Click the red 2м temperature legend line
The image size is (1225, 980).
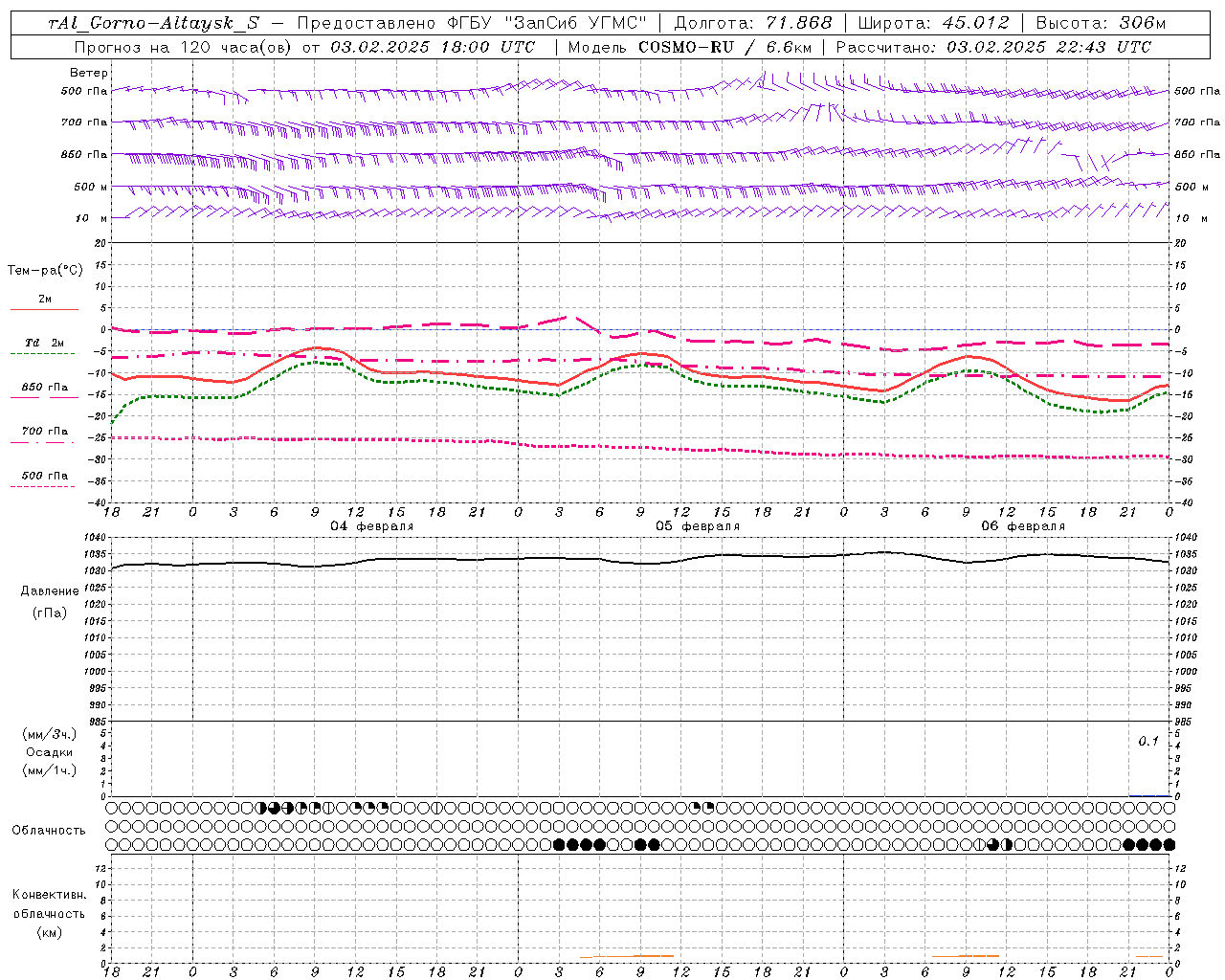pyautogui.click(x=44, y=309)
